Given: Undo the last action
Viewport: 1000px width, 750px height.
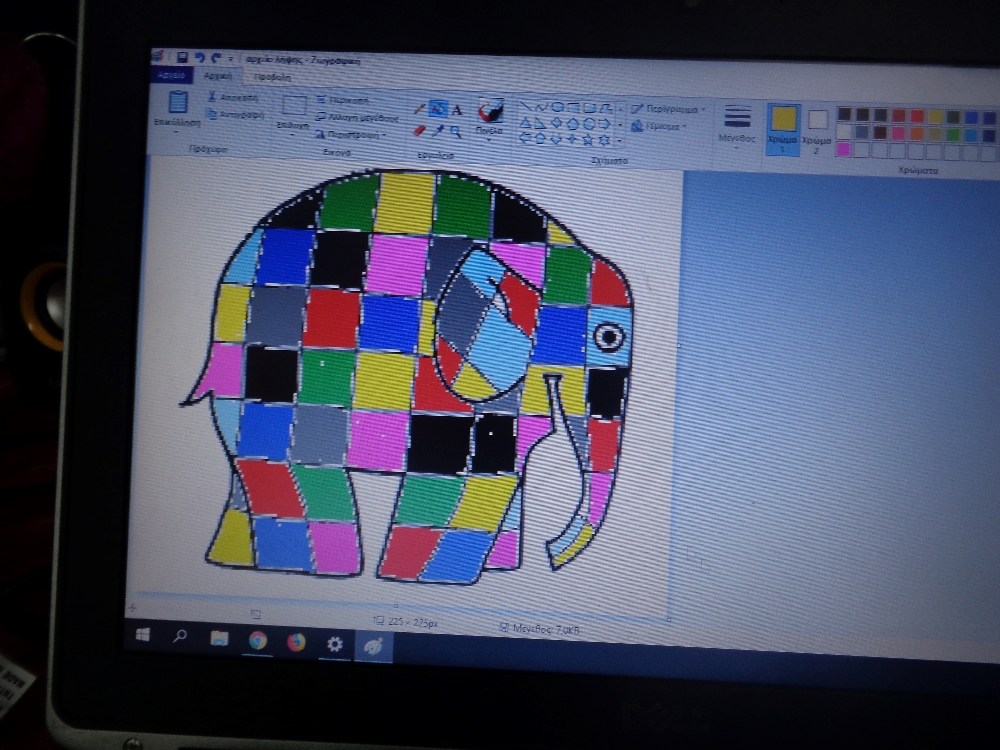Looking at the screenshot, I should [200, 58].
